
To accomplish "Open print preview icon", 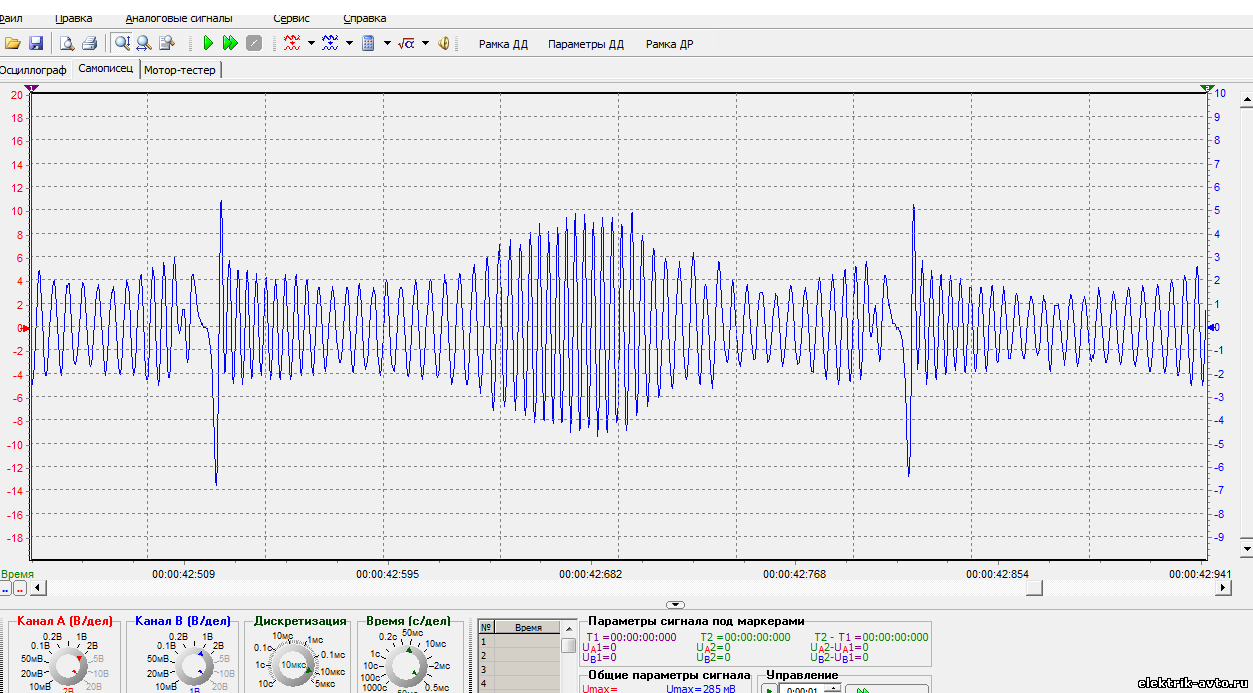I will [67, 43].
